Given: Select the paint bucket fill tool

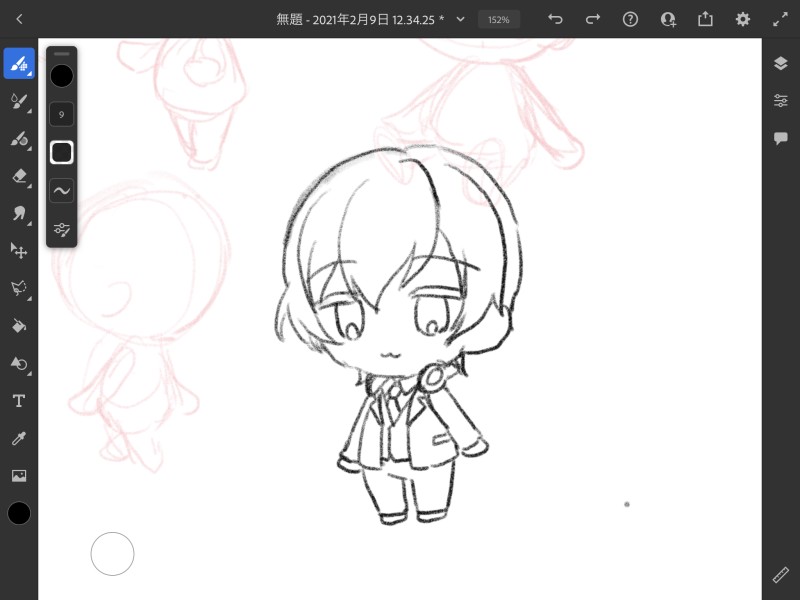Looking at the screenshot, I should [x=19, y=326].
